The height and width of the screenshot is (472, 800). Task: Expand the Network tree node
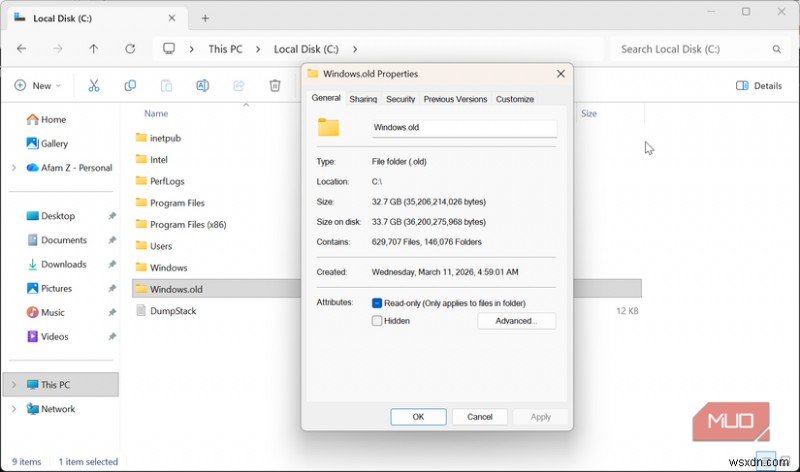coord(14,409)
